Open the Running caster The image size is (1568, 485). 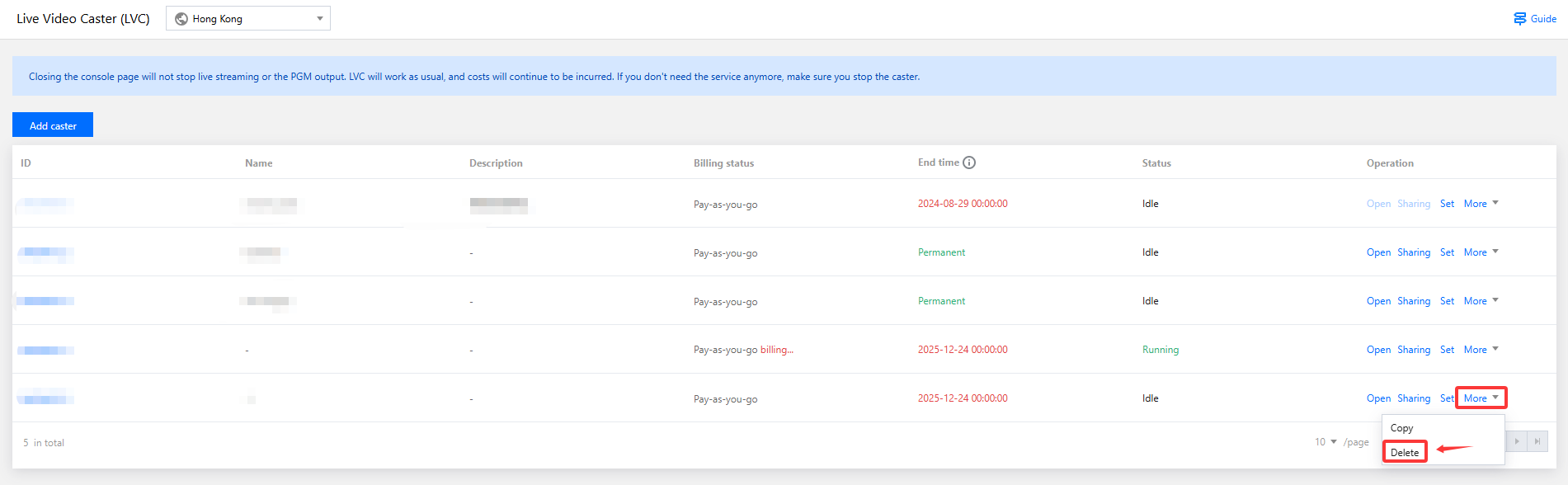click(1378, 350)
